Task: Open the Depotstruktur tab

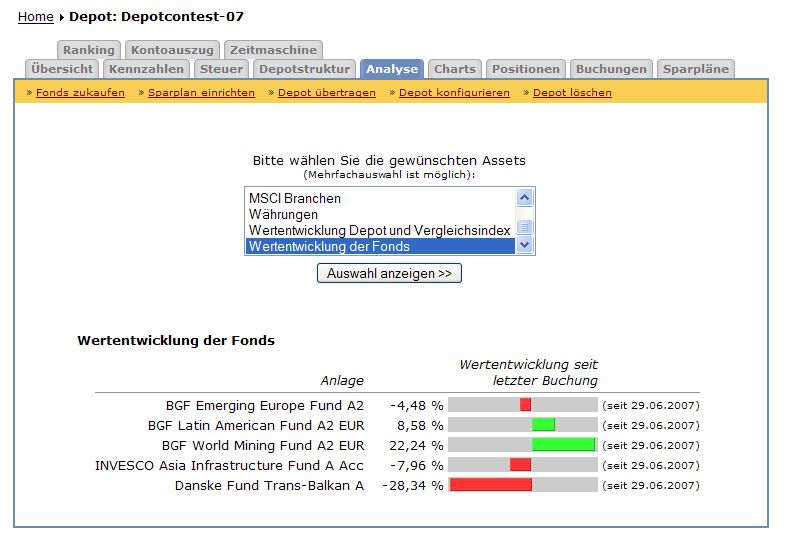Action: coord(304,69)
